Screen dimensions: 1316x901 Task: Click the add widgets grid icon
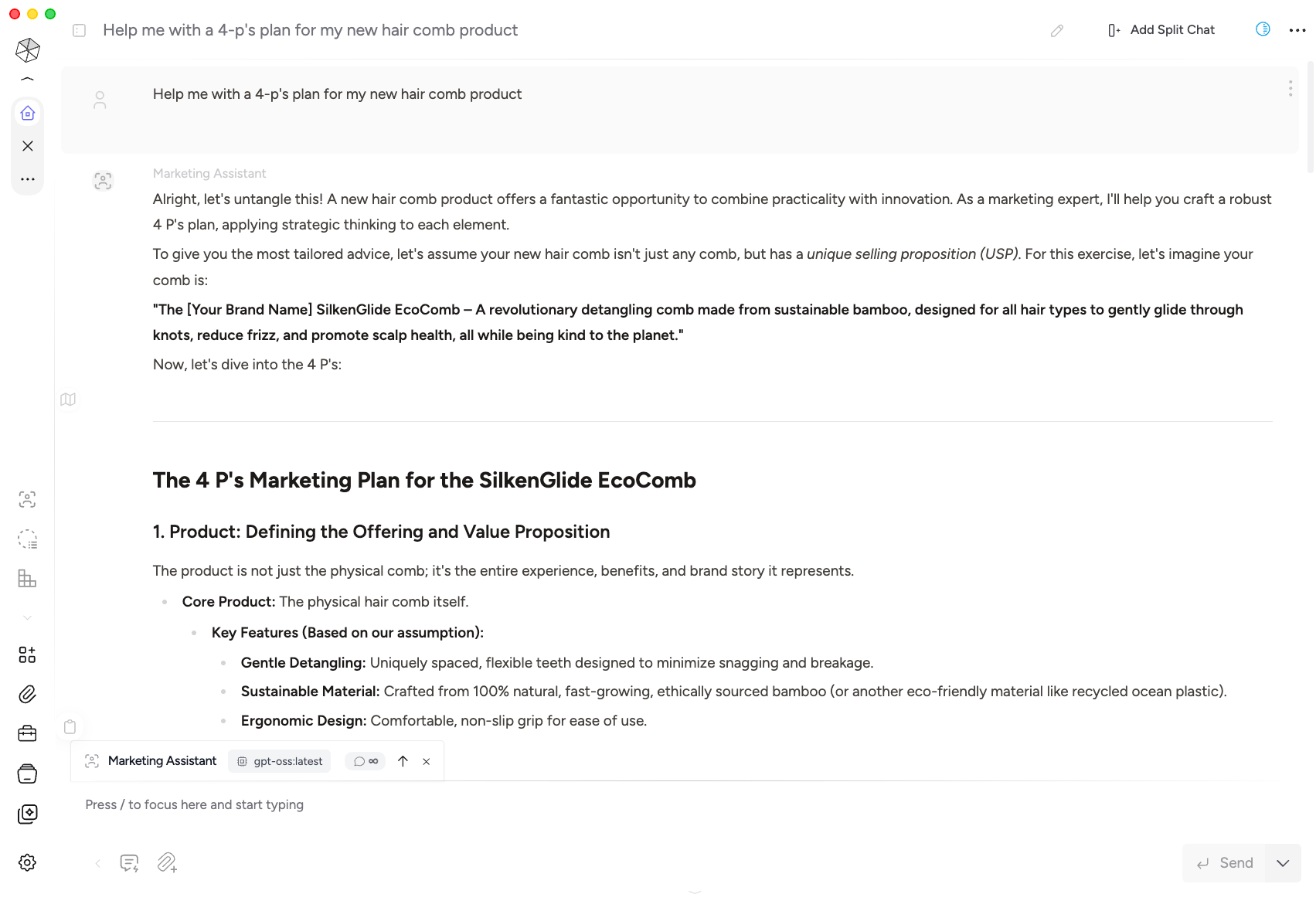click(x=27, y=655)
